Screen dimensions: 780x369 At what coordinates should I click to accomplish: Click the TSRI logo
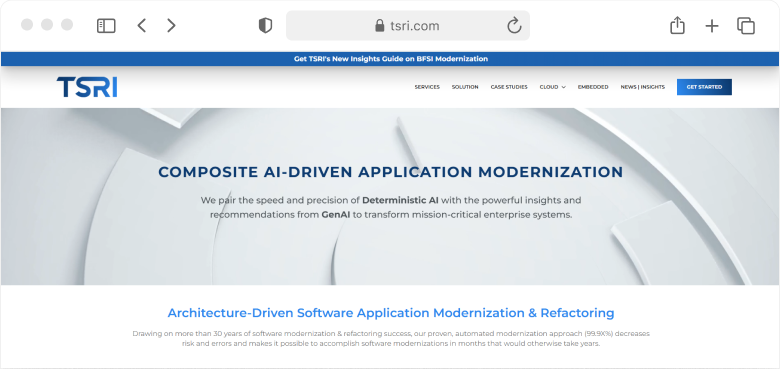tap(87, 87)
